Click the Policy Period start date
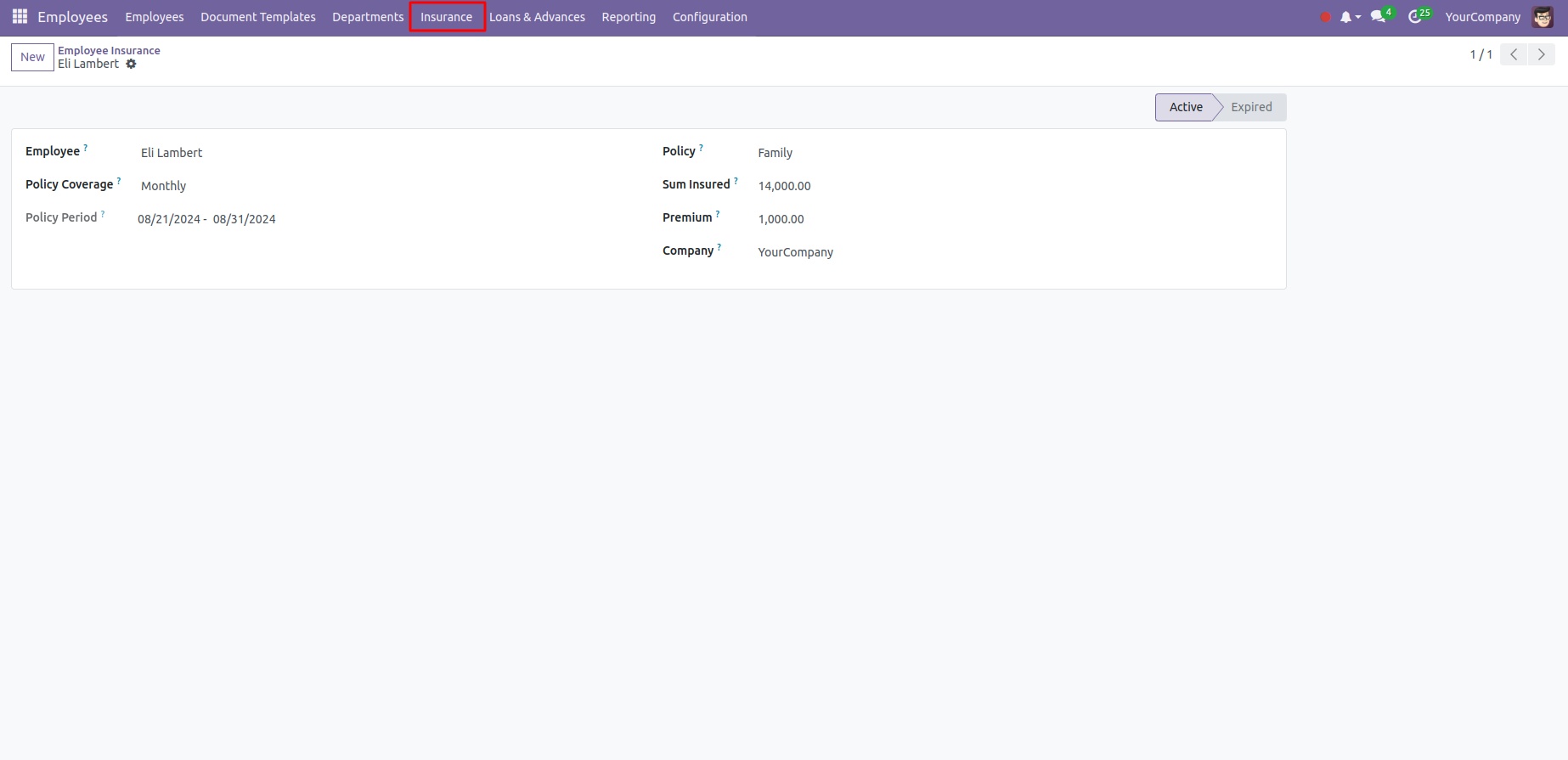Viewport: 1568px width, 760px height. pos(169,219)
